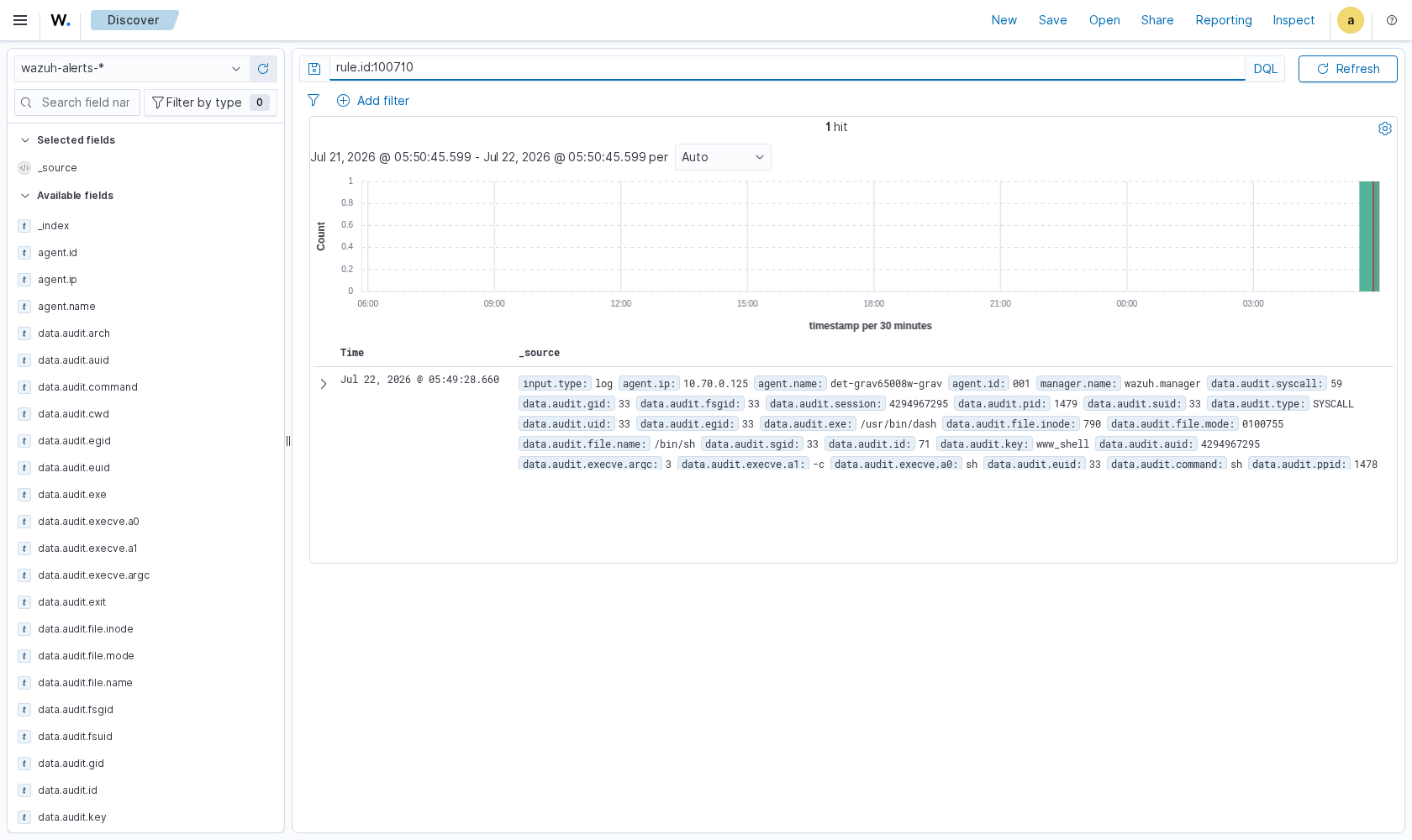
Task: Click the type icon next to data.audit.auid
Action: point(24,360)
